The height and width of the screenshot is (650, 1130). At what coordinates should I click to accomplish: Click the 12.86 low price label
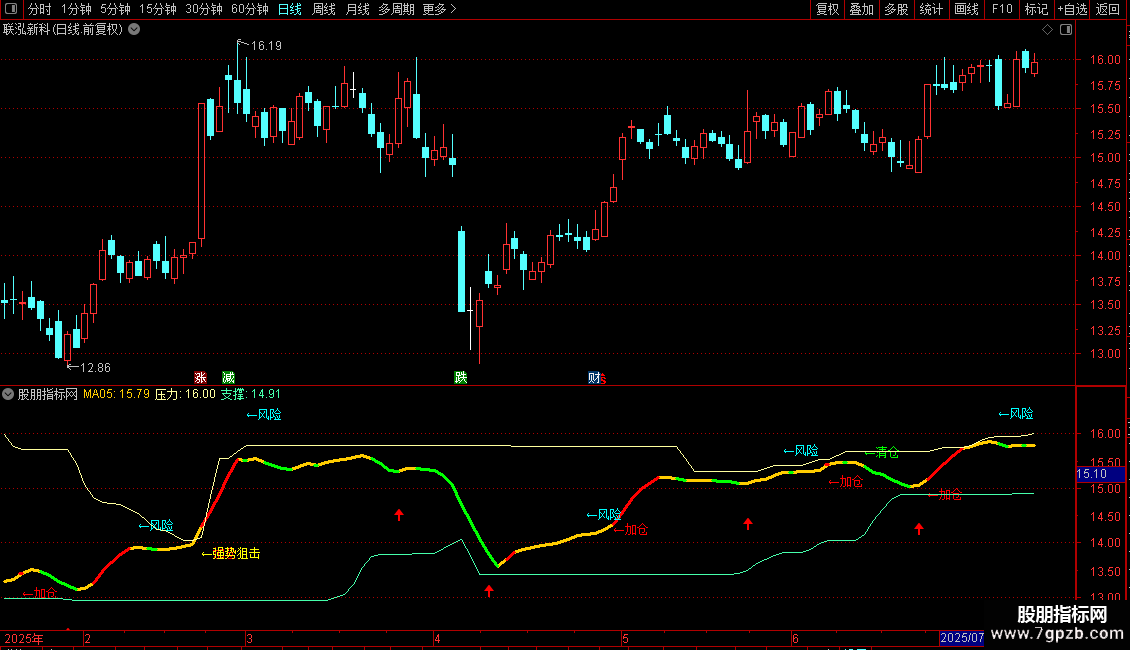[95, 368]
